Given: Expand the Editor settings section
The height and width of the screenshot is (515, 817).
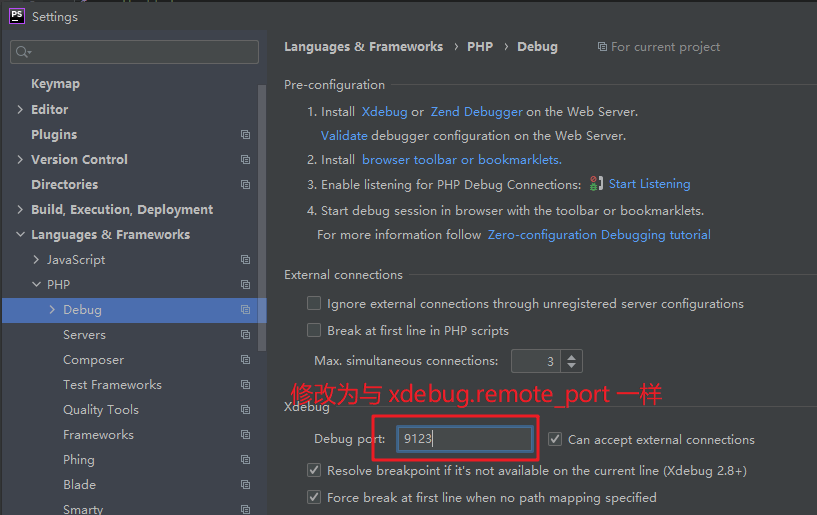Looking at the screenshot, I should (x=20, y=110).
